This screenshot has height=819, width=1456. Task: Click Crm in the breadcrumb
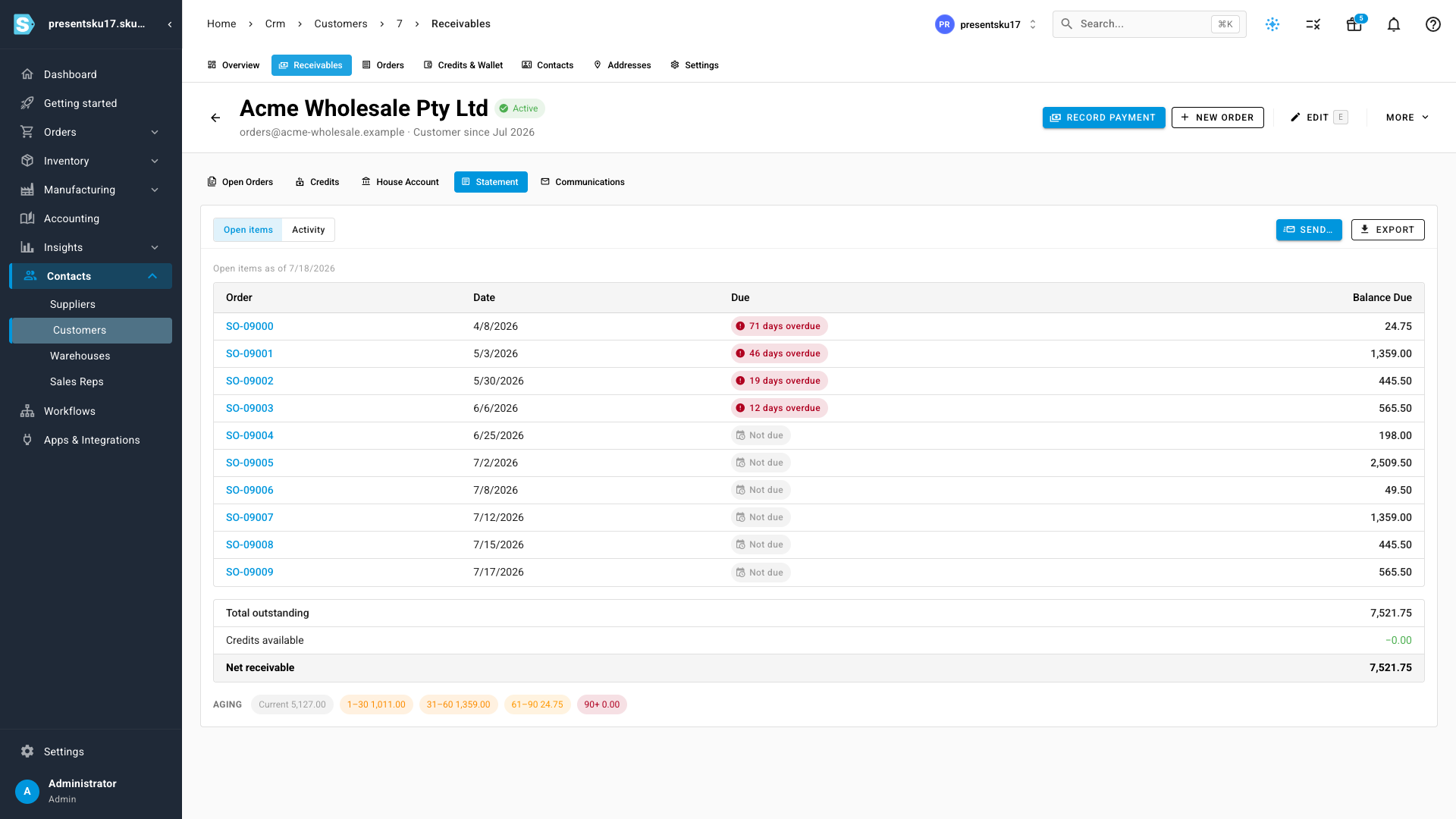click(x=275, y=24)
